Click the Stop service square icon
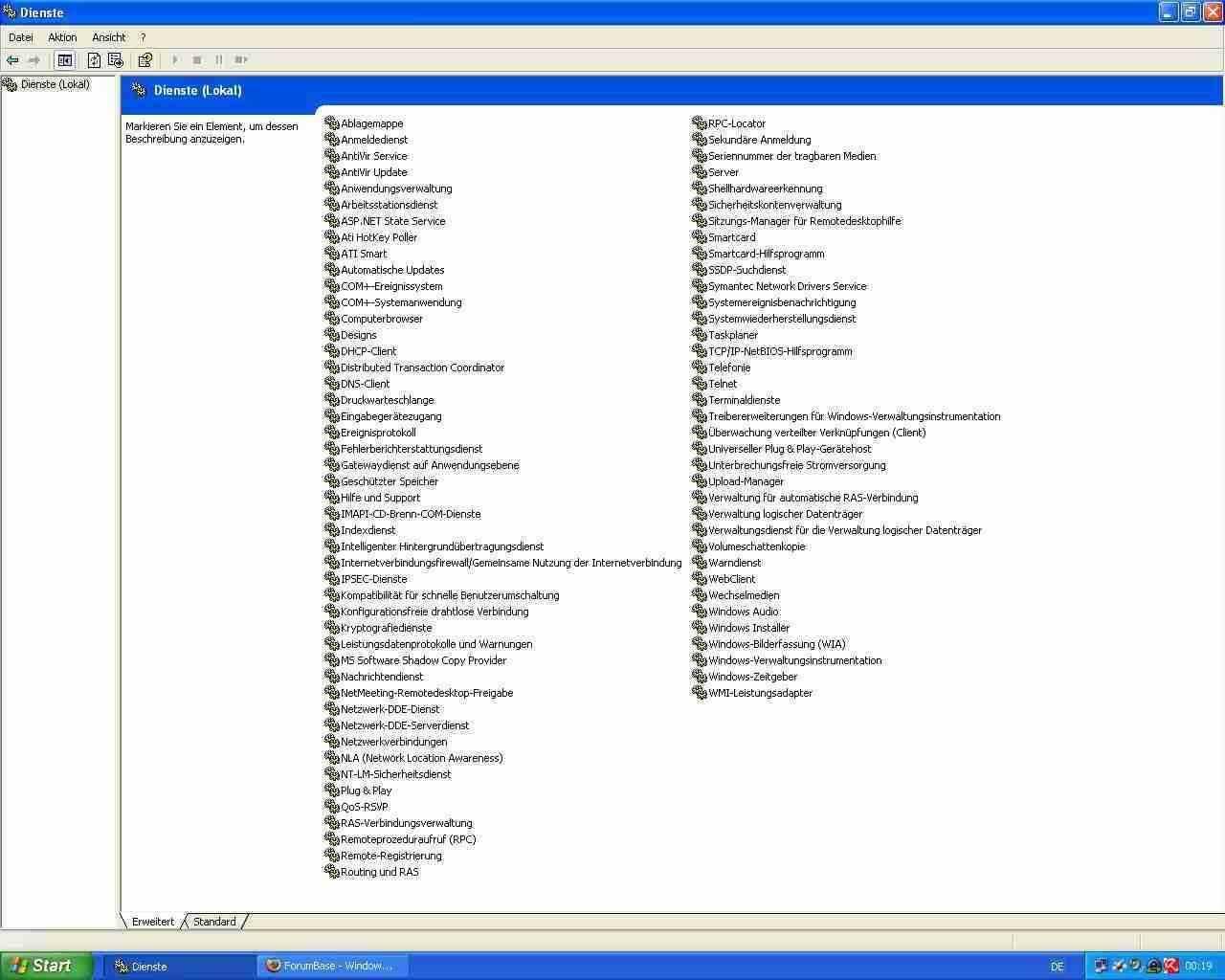The height and width of the screenshot is (980, 1225). [197, 60]
